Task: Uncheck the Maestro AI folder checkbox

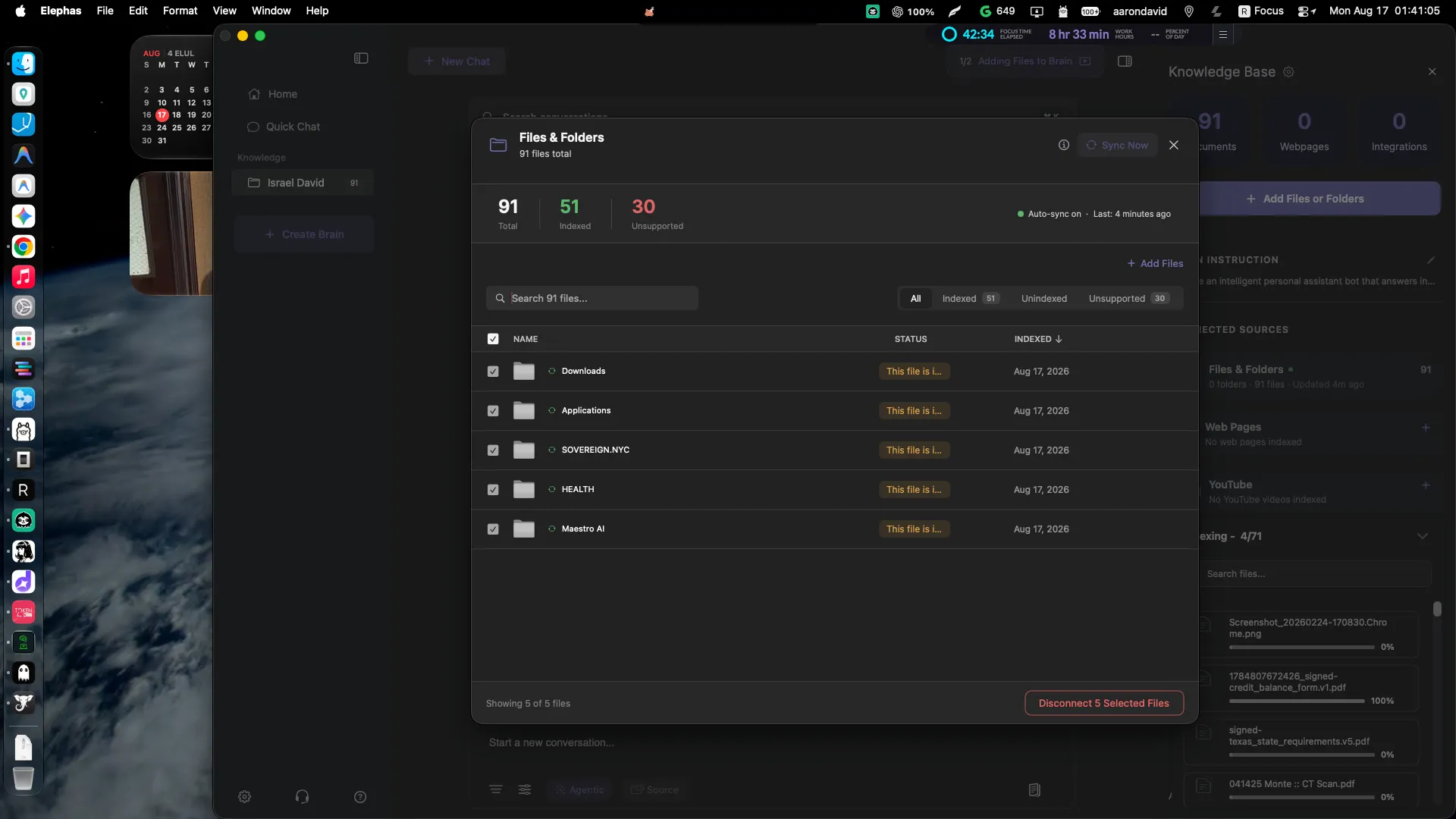Action: click(x=493, y=529)
